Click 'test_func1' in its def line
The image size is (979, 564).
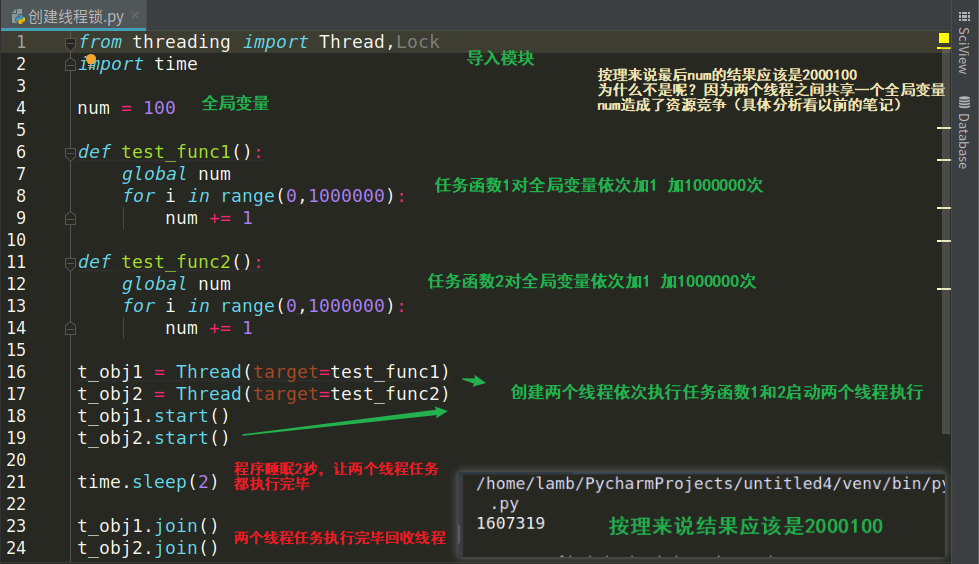pyautogui.click(x=175, y=152)
